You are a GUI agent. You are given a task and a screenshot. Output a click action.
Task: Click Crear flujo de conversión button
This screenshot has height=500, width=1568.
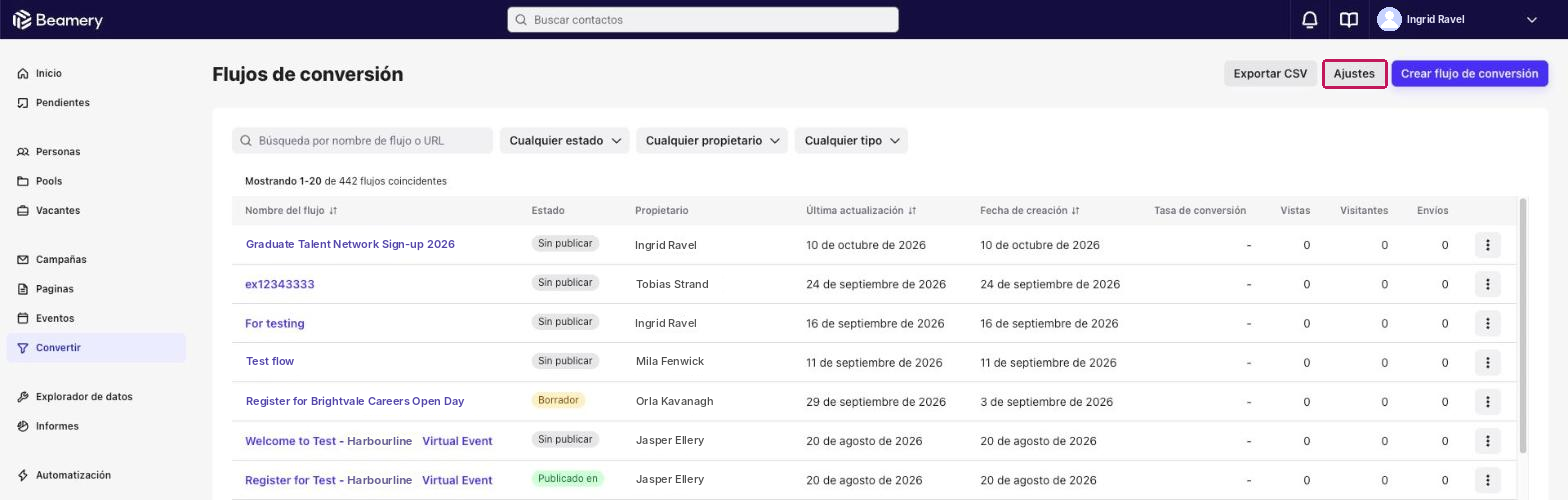1469,74
